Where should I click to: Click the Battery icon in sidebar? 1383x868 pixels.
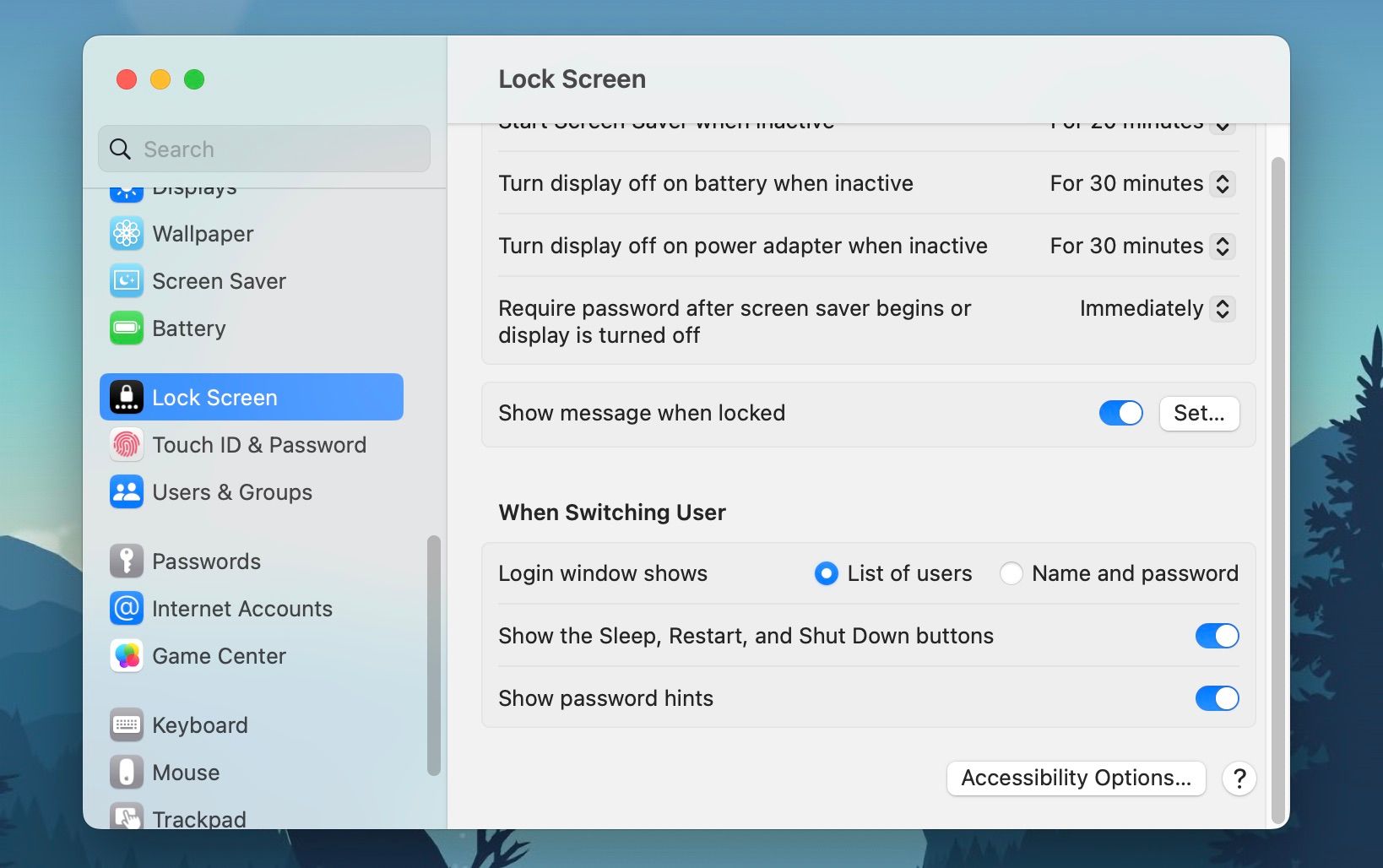click(x=126, y=328)
